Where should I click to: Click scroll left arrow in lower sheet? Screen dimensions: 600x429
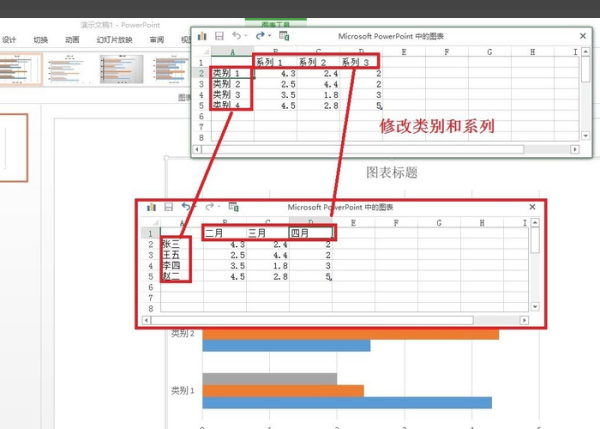coord(146,320)
